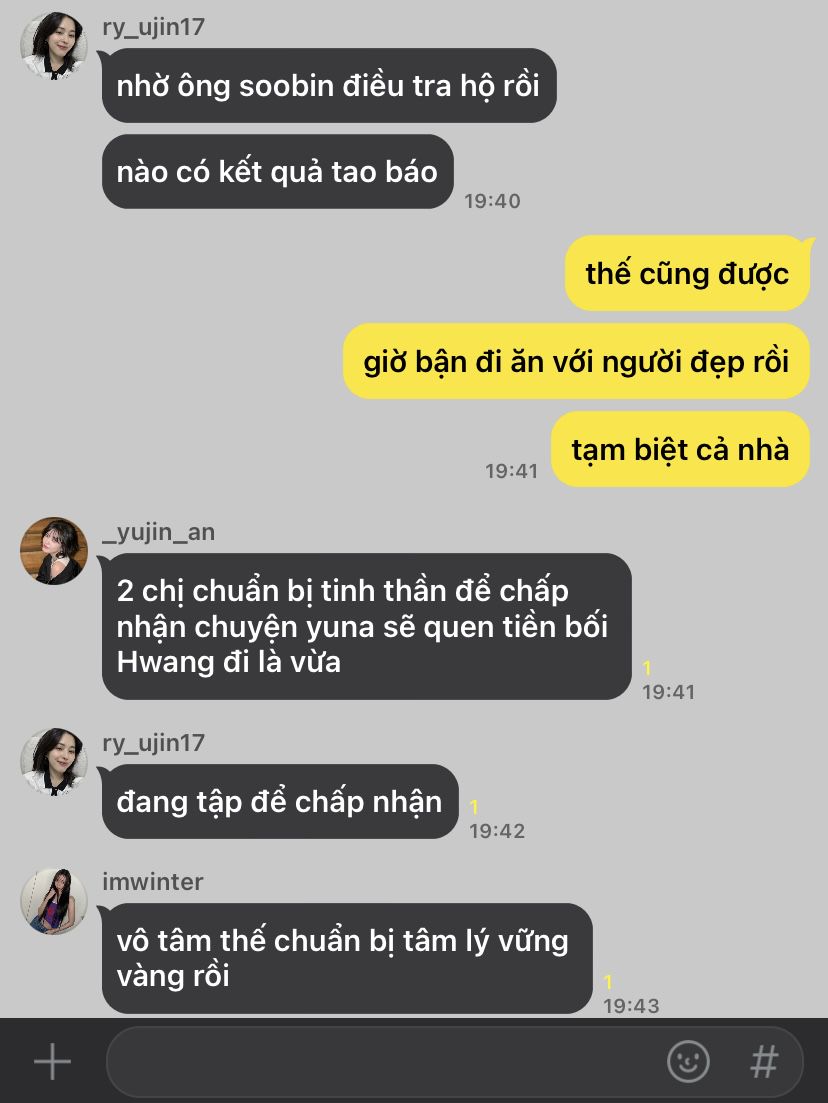Open ry_ujin17's top profile picture
This screenshot has width=828, height=1103.
(x=54, y=45)
